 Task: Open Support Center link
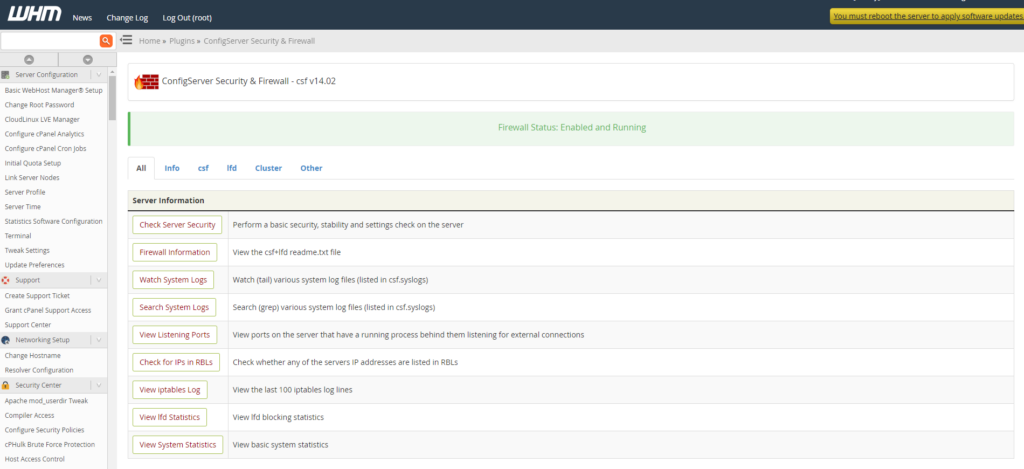[27, 325]
